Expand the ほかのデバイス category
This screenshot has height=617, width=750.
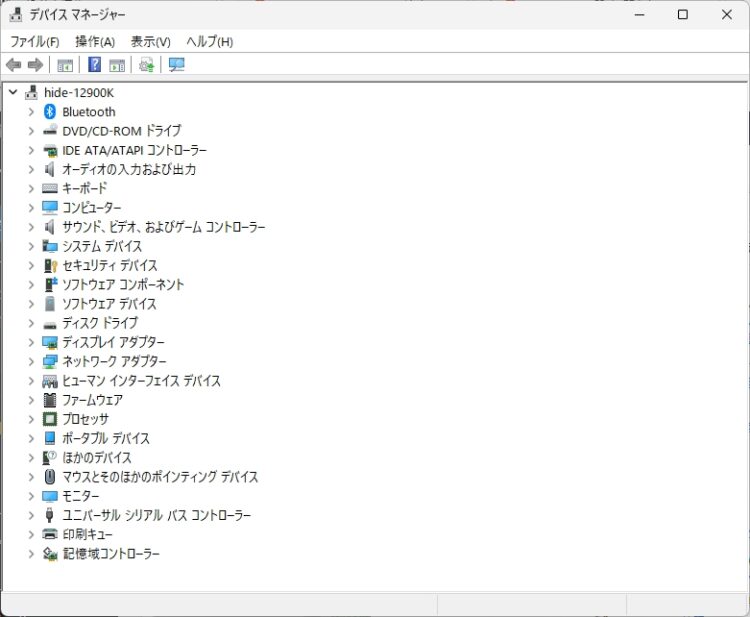(x=31, y=458)
